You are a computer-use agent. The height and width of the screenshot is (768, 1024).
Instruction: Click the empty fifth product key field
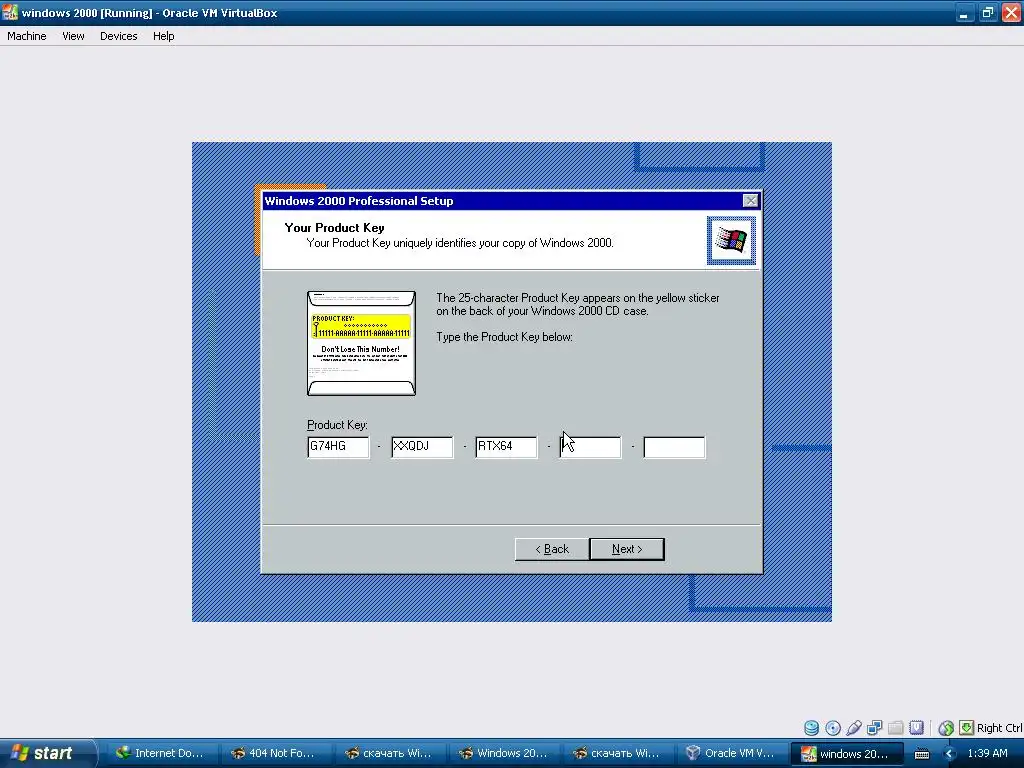point(675,447)
